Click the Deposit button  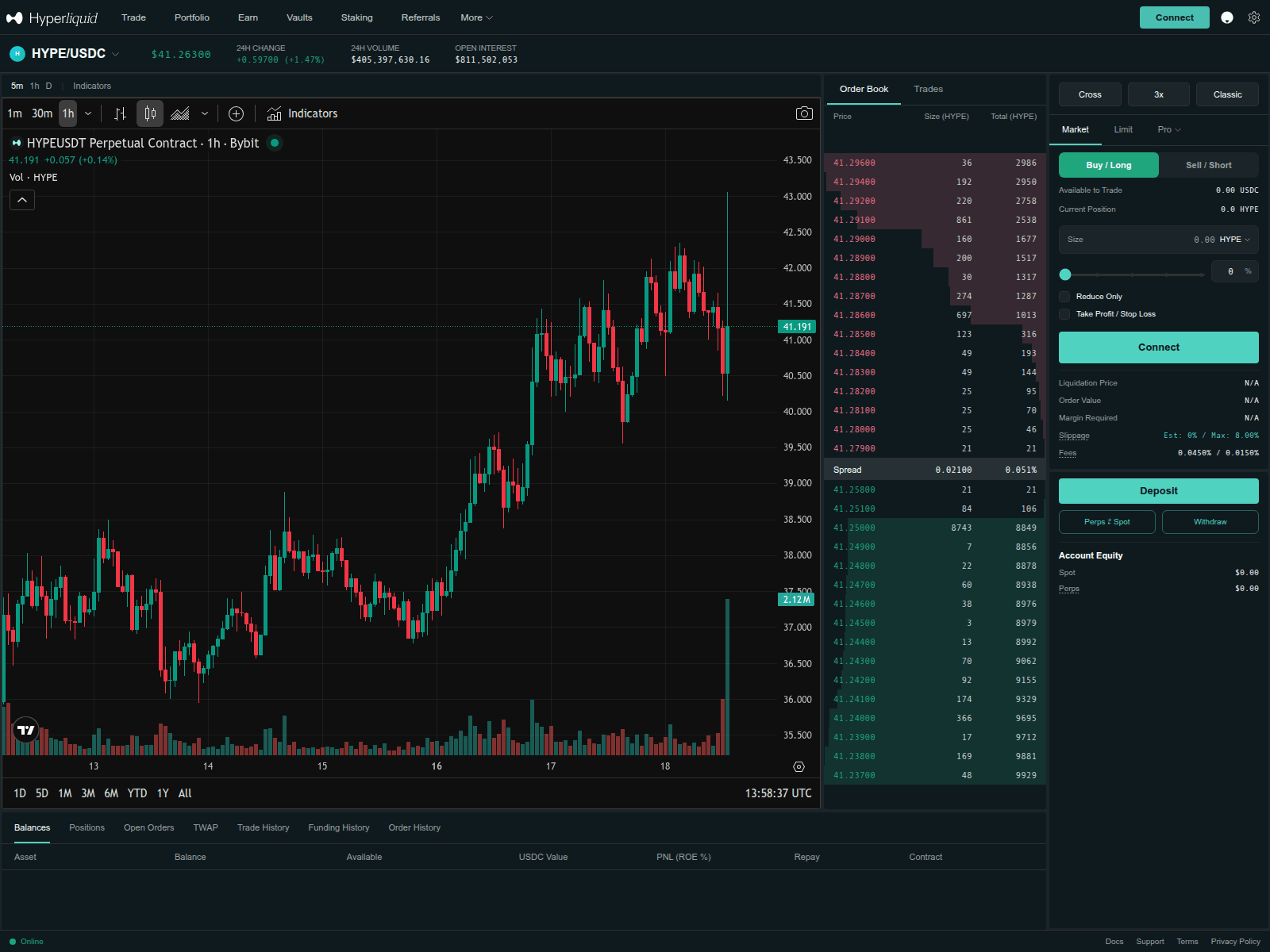click(x=1158, y=490)
